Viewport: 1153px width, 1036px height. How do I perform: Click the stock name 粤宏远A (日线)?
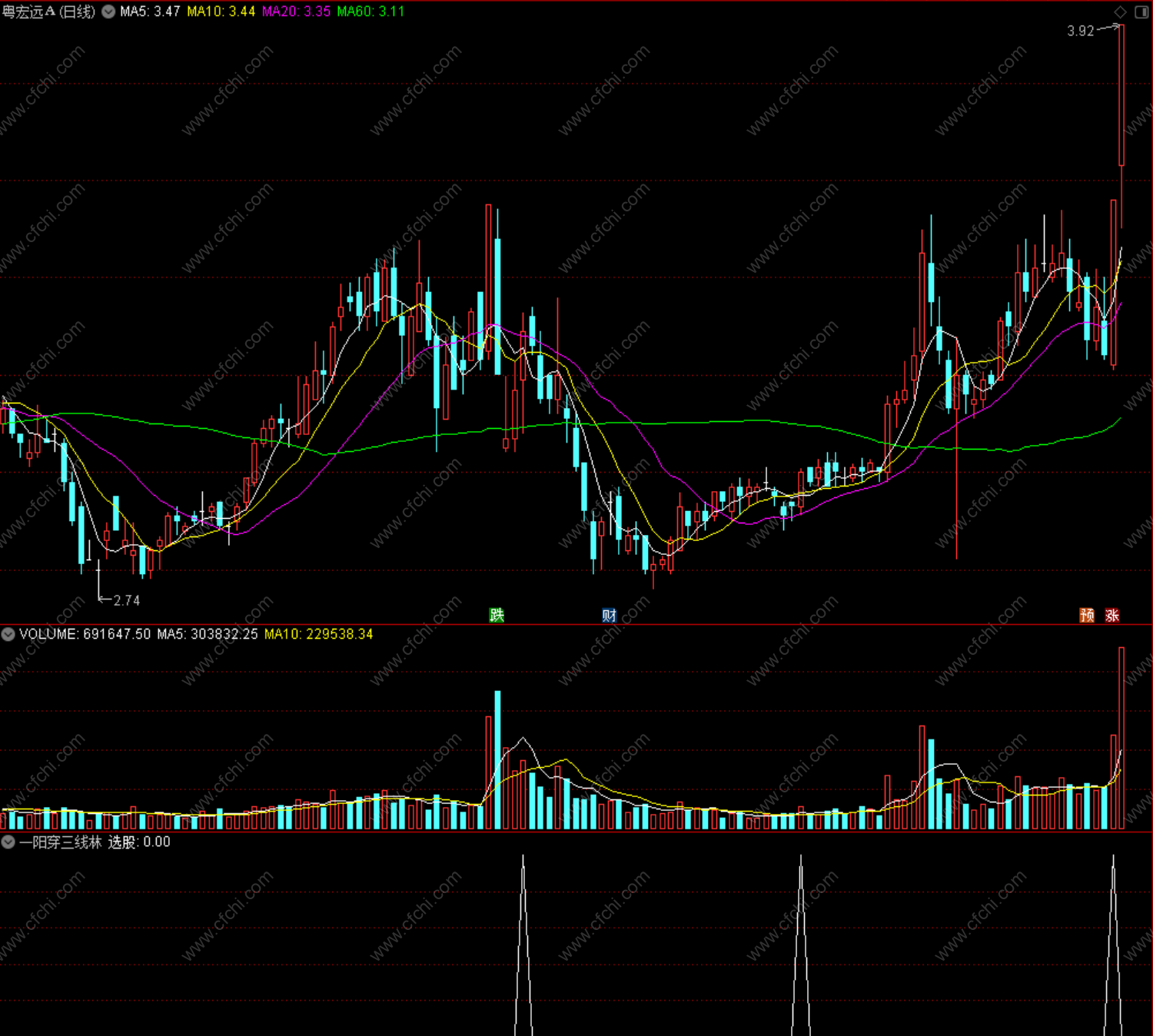pos(49,12)
